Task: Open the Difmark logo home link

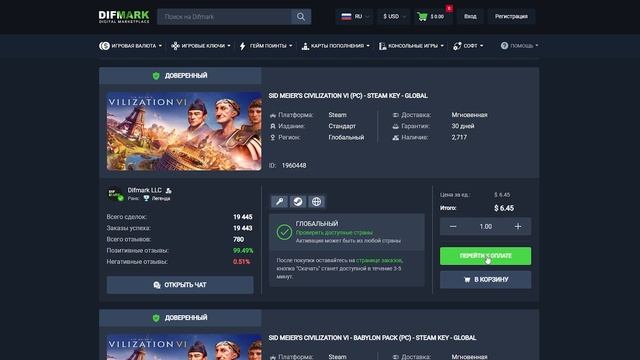Action: point(124,17)
